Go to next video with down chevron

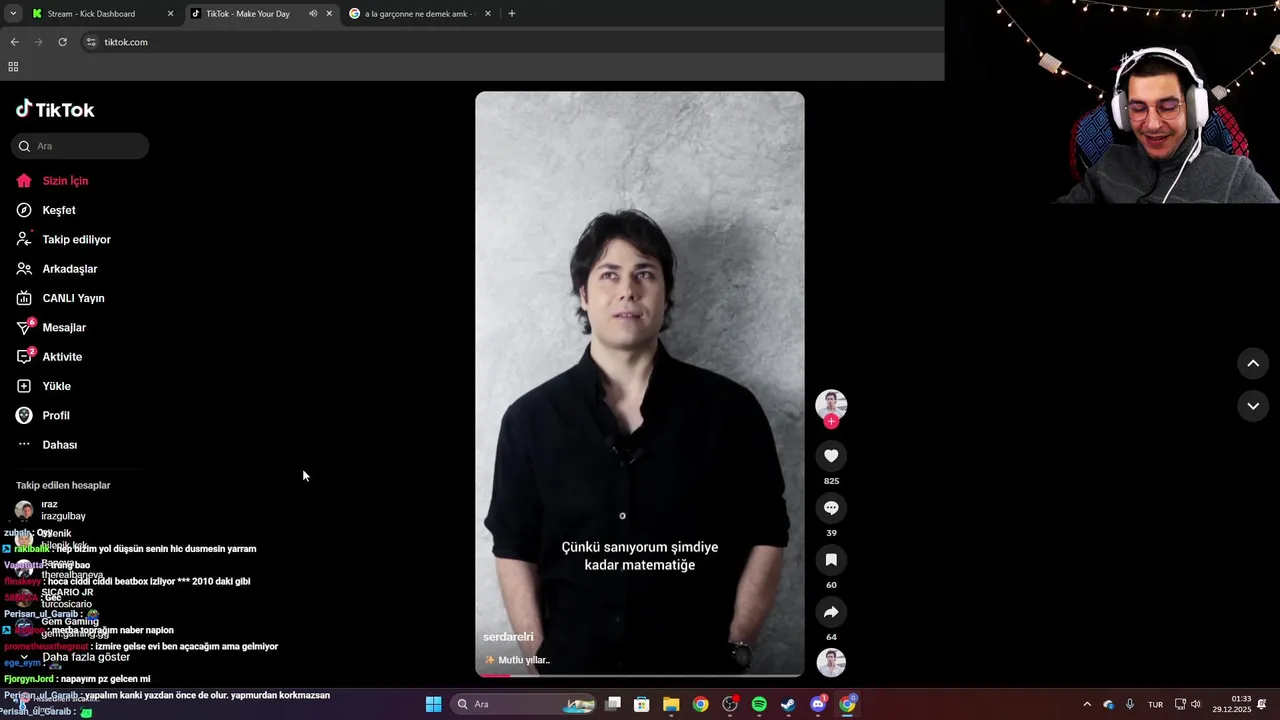(1253, 406)
